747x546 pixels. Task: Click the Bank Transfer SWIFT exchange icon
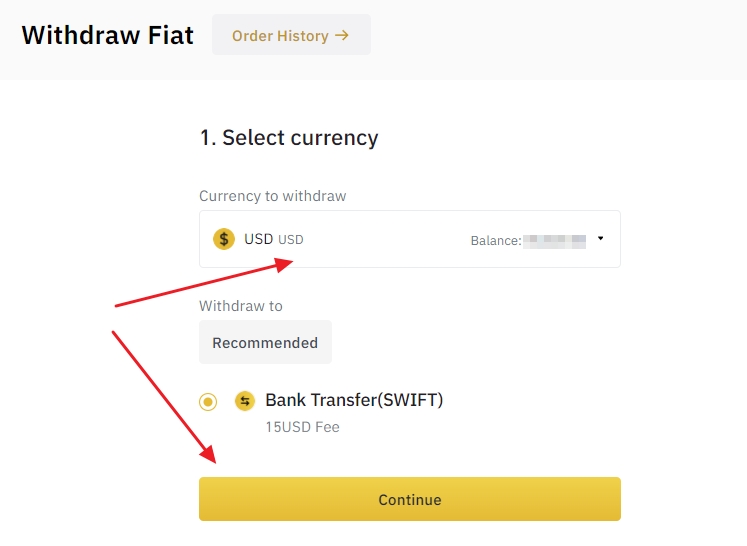[244, 401]
